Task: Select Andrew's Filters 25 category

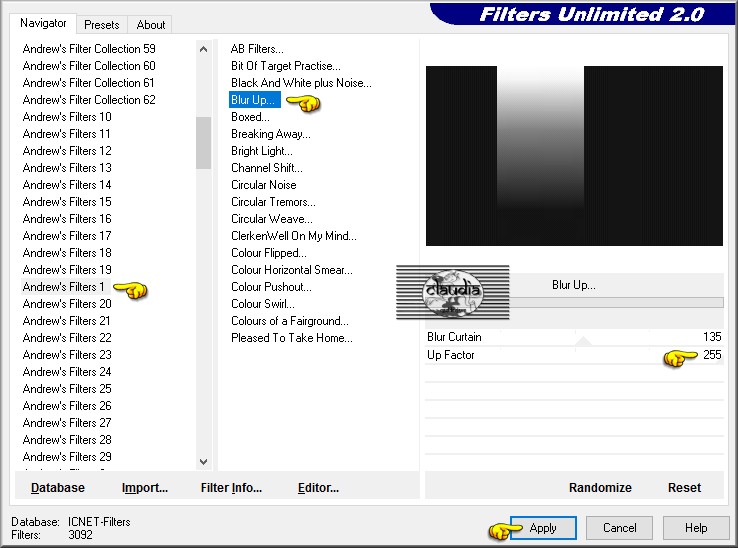Action: coord(67,388)
